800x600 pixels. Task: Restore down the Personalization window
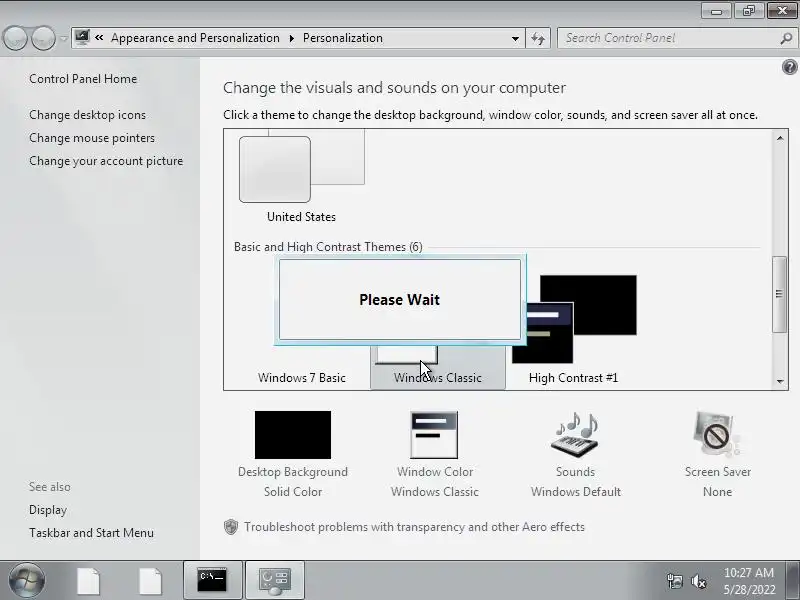coord(748,11)
